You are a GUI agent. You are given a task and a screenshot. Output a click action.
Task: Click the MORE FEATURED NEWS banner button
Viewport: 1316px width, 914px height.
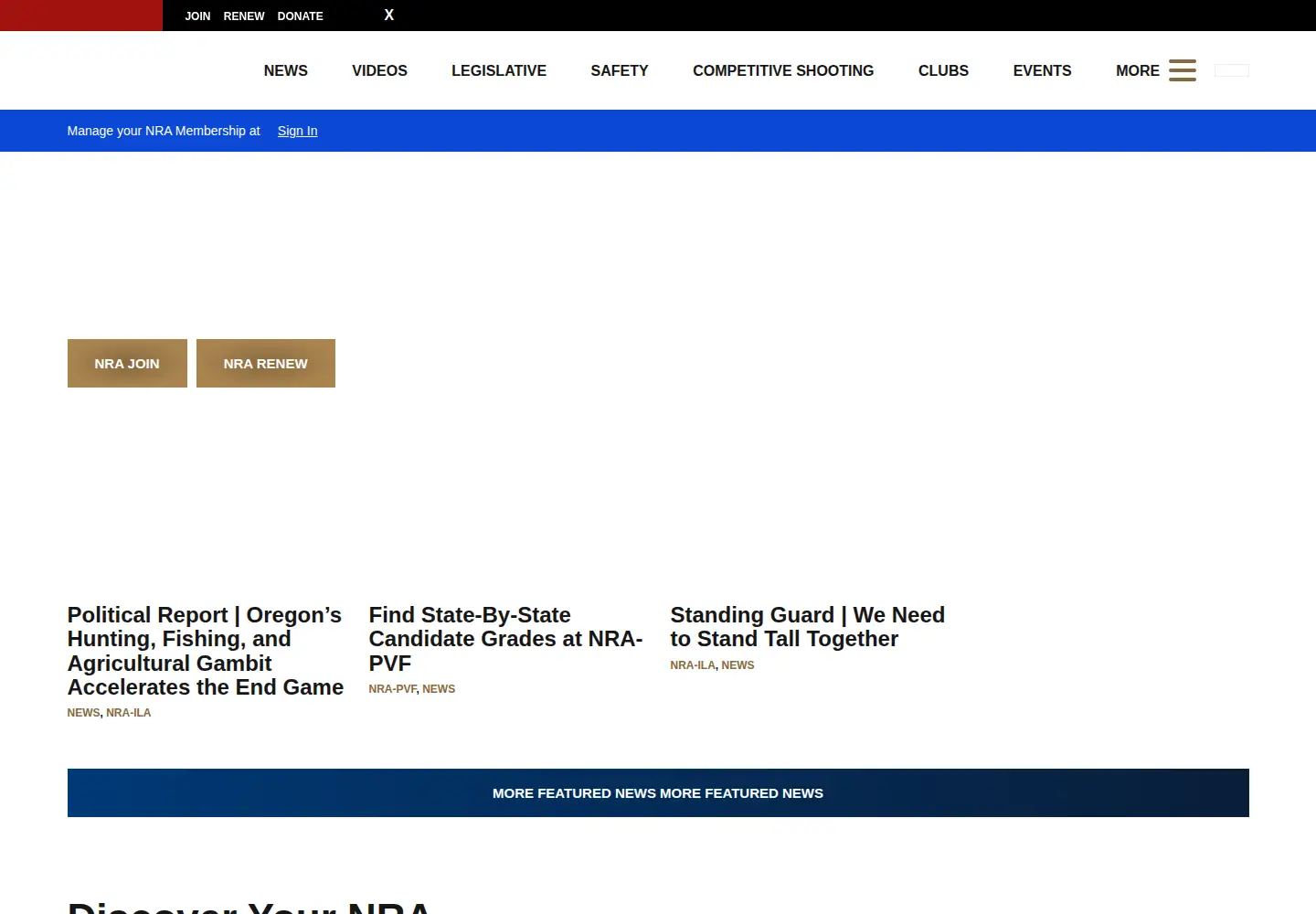(658, 792)
